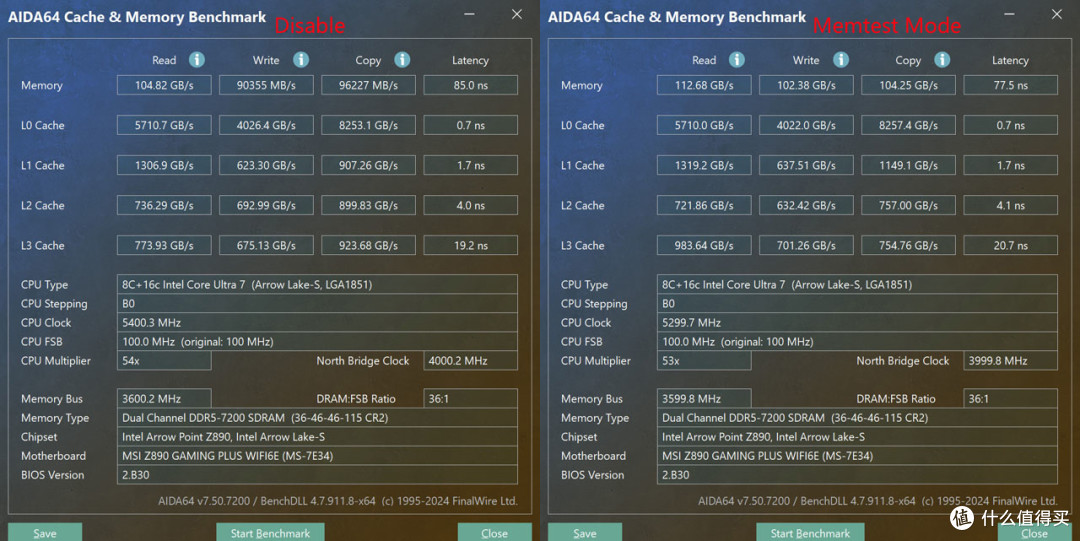The height and width of the screenshot is (541, 1080).
Task: Select Memory Write value 102.38 GB/s
Action: coord(806,85)
